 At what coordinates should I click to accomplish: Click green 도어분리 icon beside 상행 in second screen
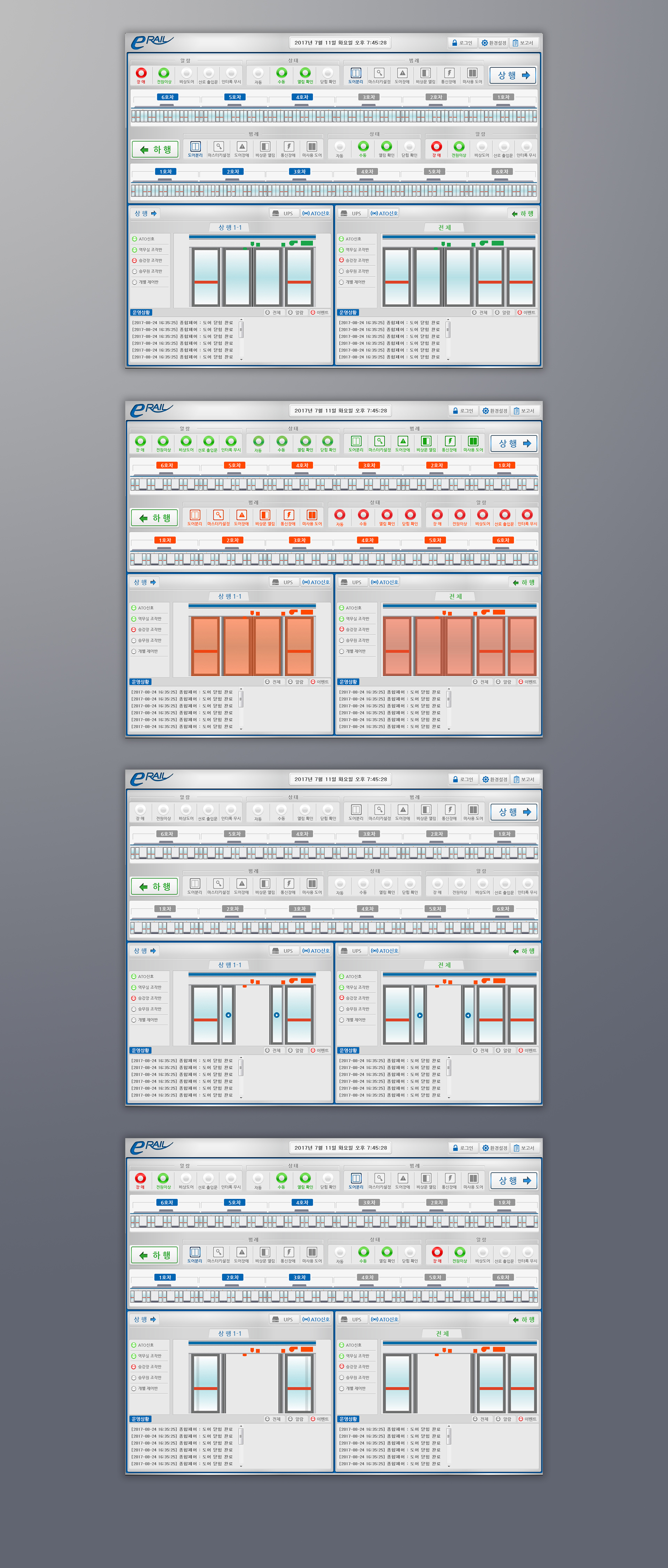(x=356, y=441)
